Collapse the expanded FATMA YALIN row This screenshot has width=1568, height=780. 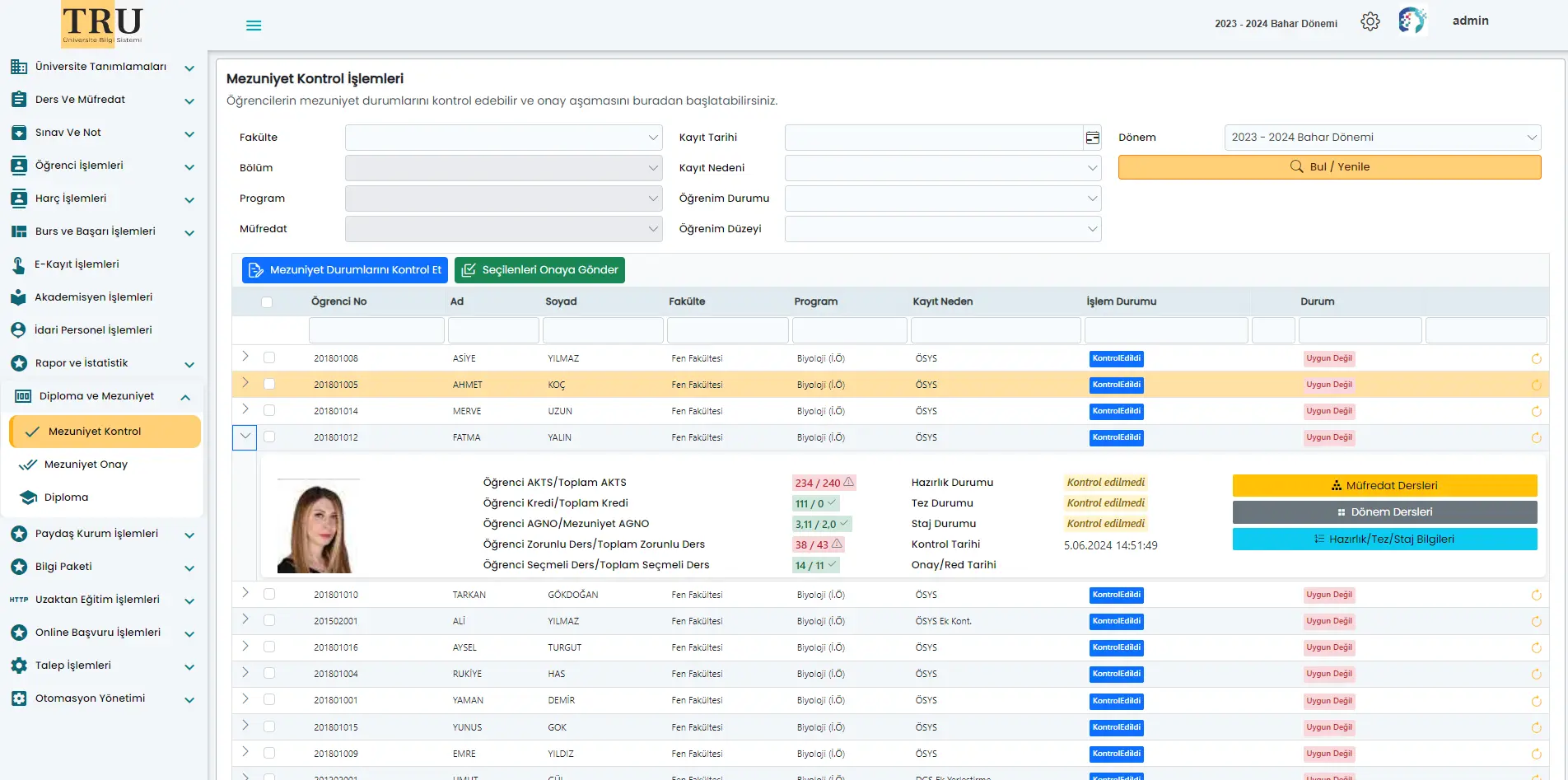click(x=245, y=437)
